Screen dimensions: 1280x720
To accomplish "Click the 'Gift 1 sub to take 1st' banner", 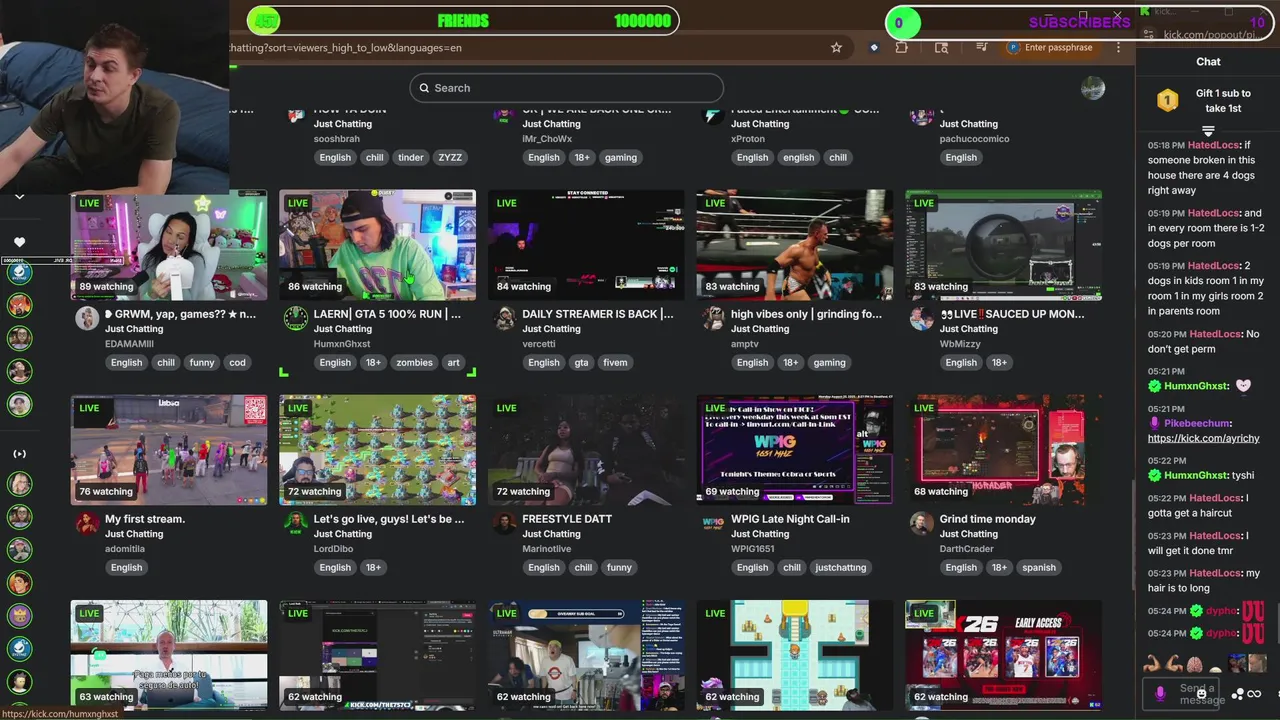I will click(1207, 100).
